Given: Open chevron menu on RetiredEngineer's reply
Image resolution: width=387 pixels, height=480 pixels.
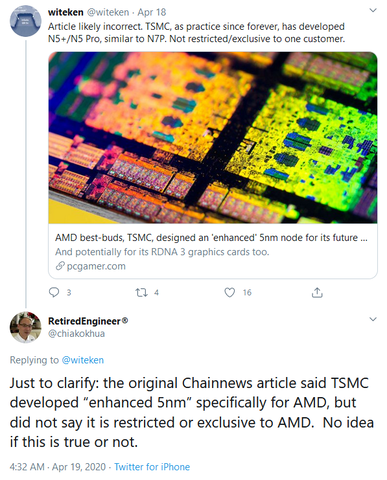Looking at the screenshot, I should [373, 319].
